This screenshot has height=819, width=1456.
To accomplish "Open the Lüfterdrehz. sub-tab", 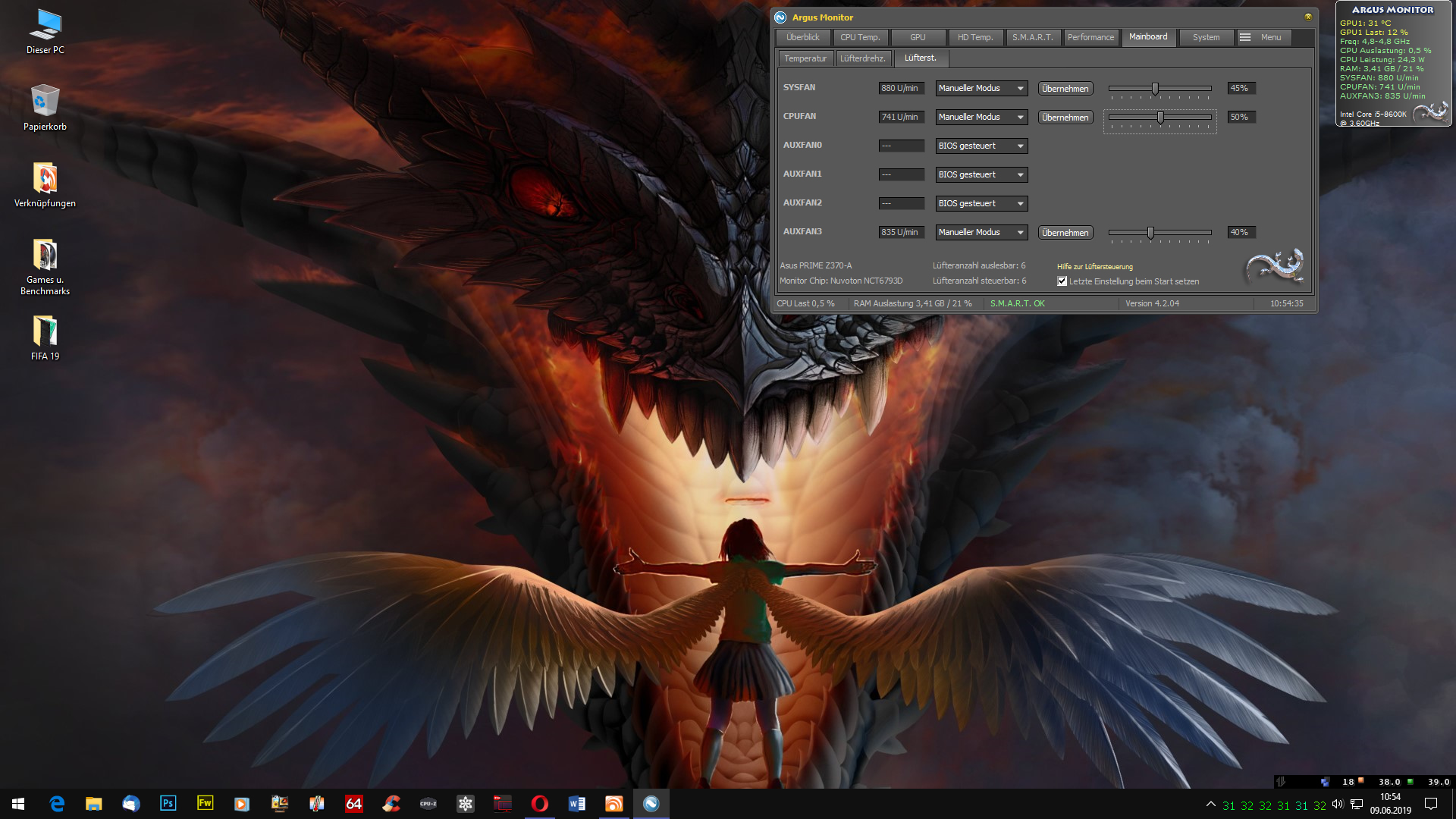I will (x=863, y=58).
